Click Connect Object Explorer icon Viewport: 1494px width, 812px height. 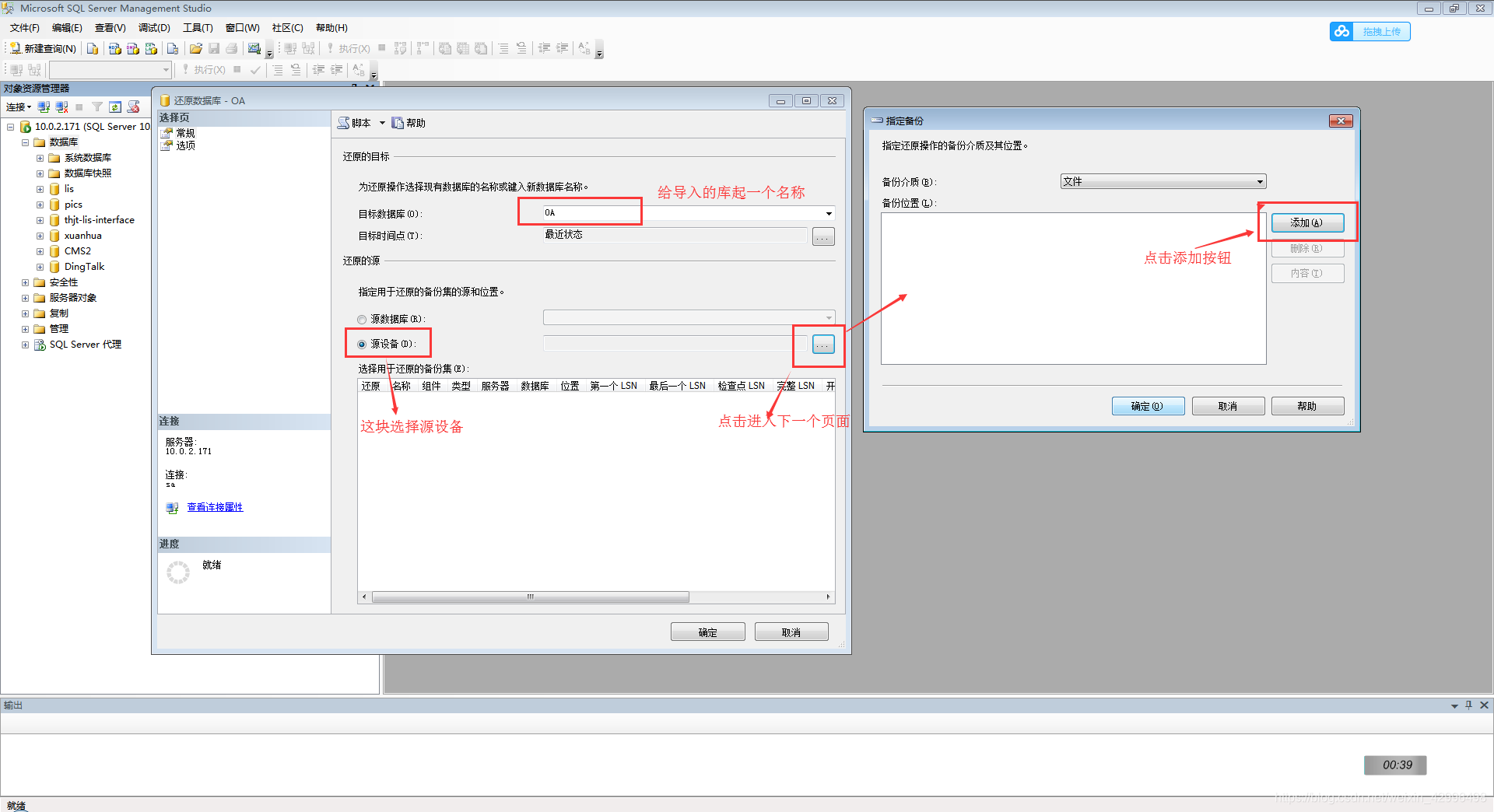[x=44, y=107]
